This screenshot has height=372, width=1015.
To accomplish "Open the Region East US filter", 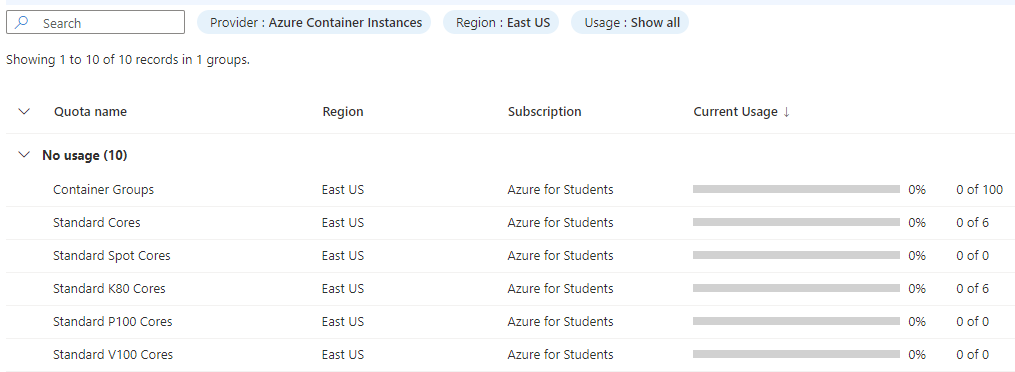I will click(501, 23).
